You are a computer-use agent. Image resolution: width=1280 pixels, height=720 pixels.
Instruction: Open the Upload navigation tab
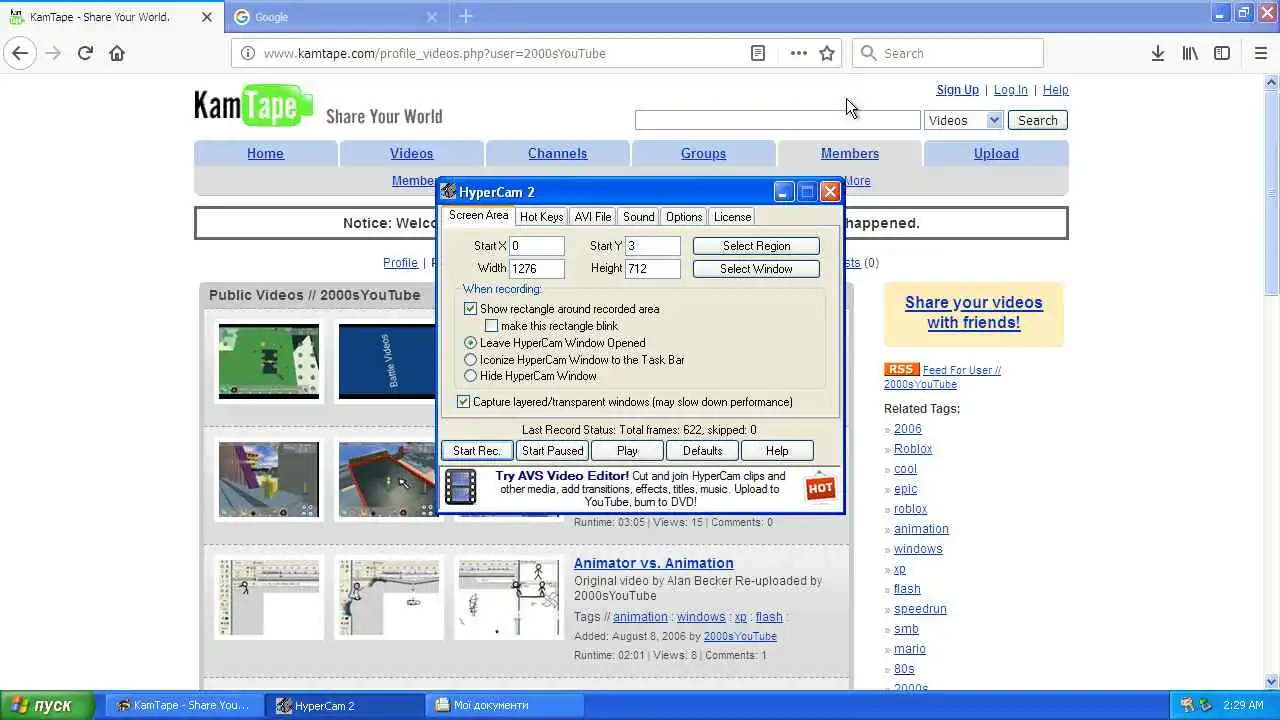(x=996, y=153)
